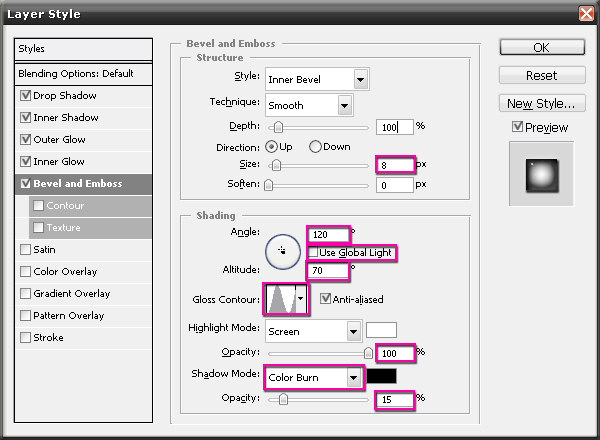The image size is (600, 440).
Task: Select the Up direction radio button
Action: click(271, 147)
